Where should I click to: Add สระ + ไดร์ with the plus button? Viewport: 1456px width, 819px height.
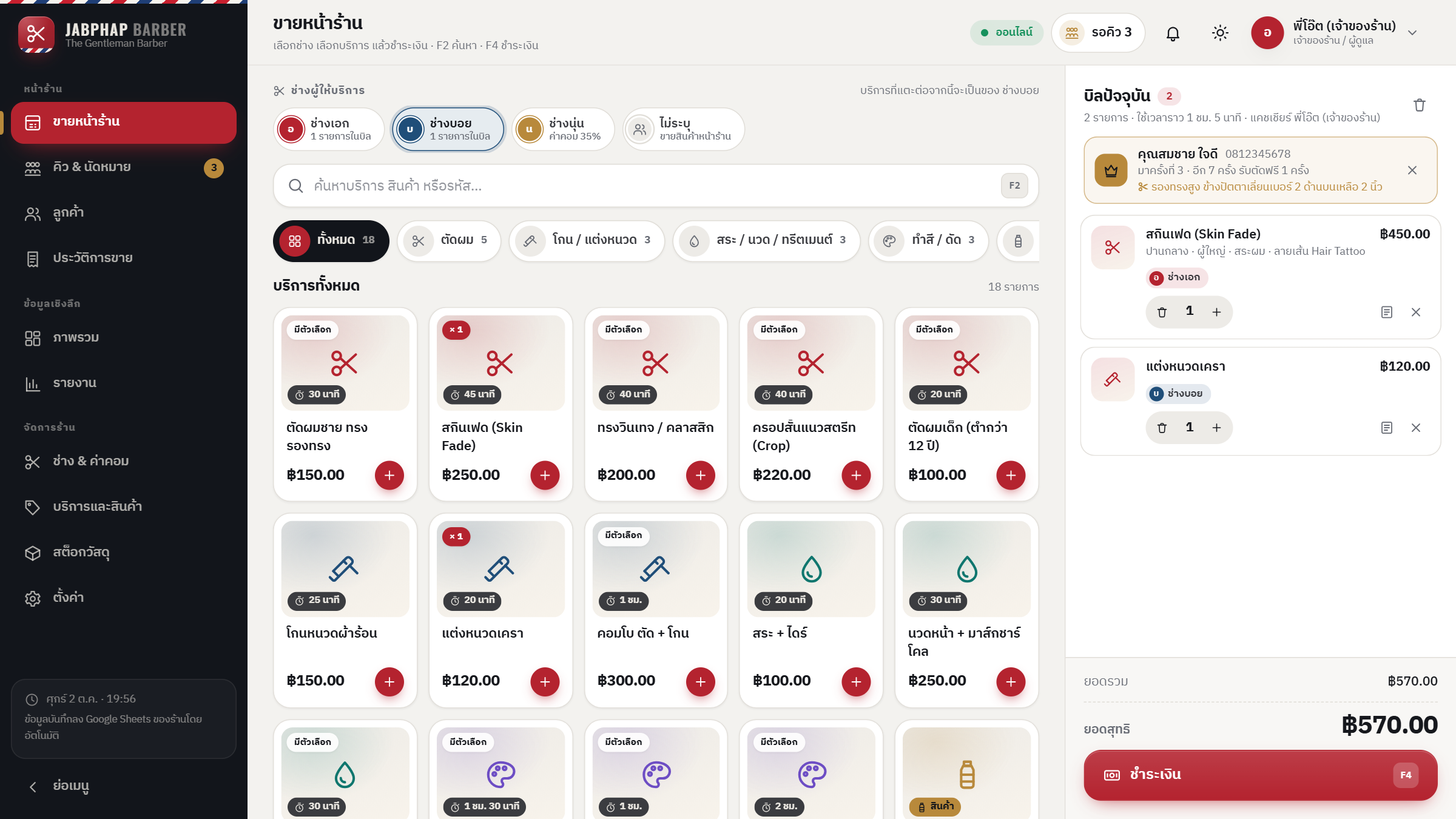tap(856, 682)
